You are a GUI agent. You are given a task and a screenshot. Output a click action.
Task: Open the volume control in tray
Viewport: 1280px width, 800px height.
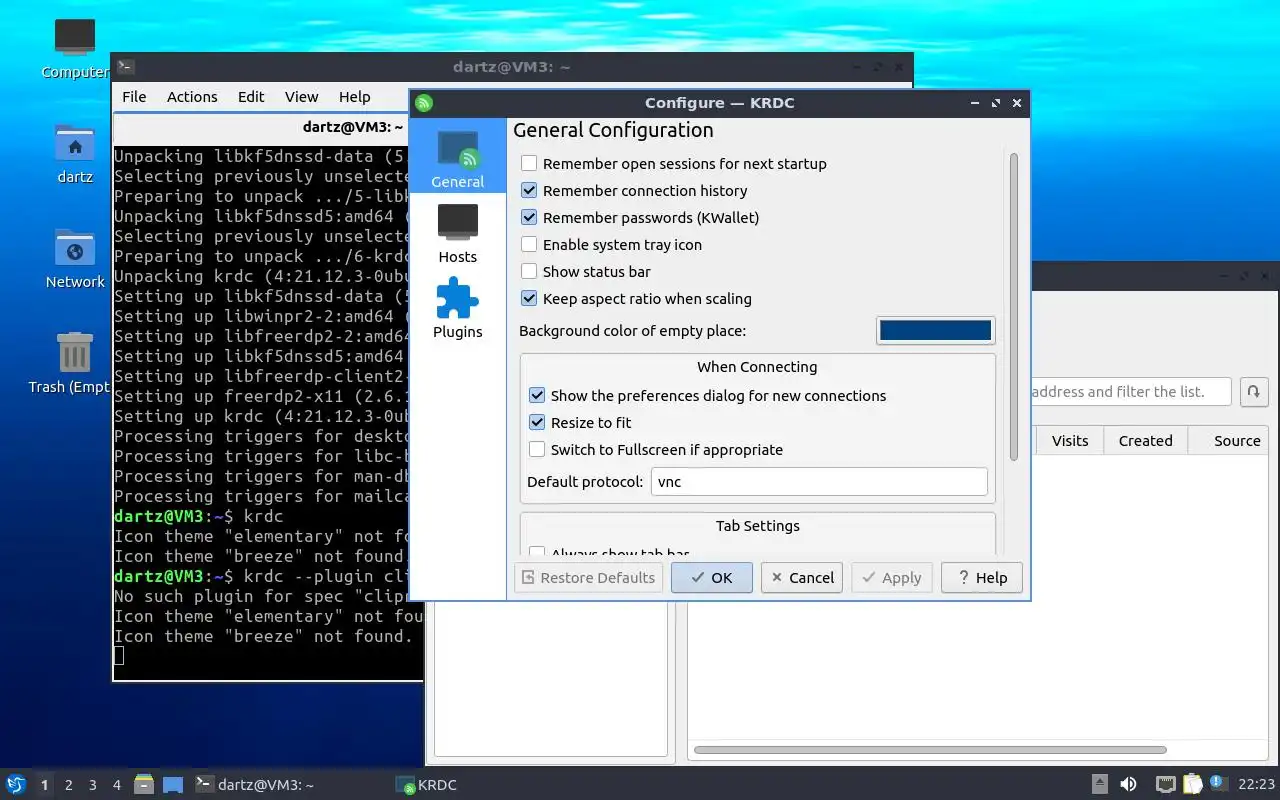pos(1128,785)
